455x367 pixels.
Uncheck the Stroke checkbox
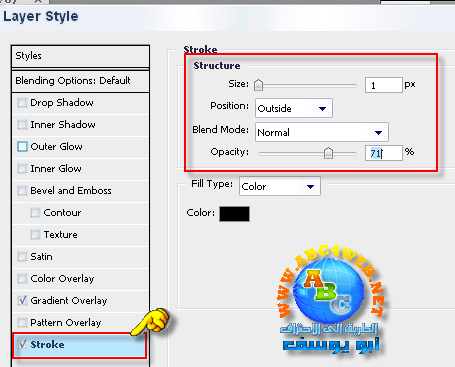22,345
